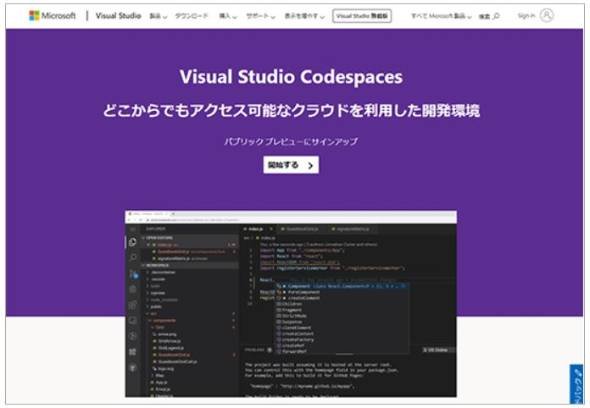
Task: Click the 開始する button
Action: click(x=291, y=165)
